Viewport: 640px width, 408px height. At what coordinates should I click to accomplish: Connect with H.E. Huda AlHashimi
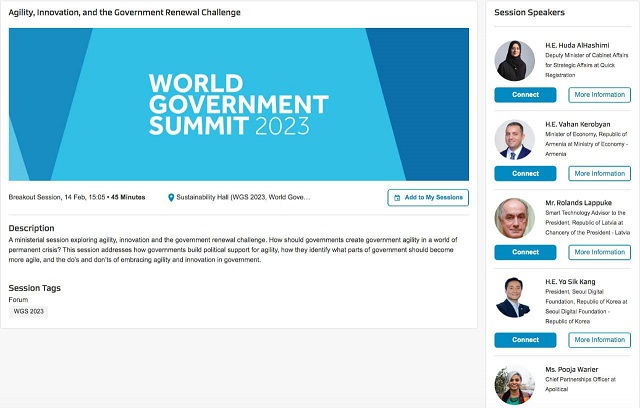pyautogui.click(x=525, y=95)
